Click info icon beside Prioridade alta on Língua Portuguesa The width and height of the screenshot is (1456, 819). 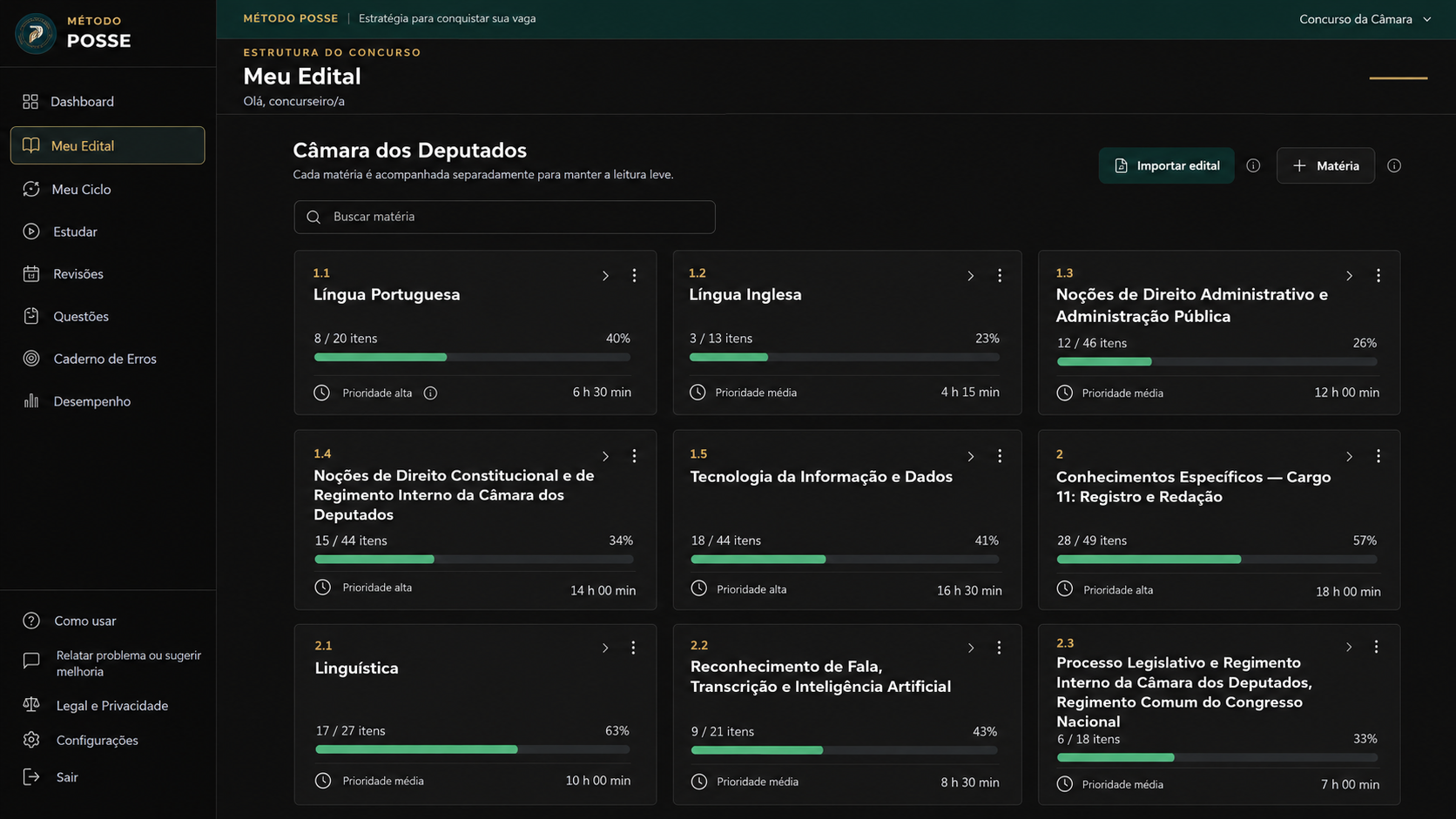[x=430, y=393]
